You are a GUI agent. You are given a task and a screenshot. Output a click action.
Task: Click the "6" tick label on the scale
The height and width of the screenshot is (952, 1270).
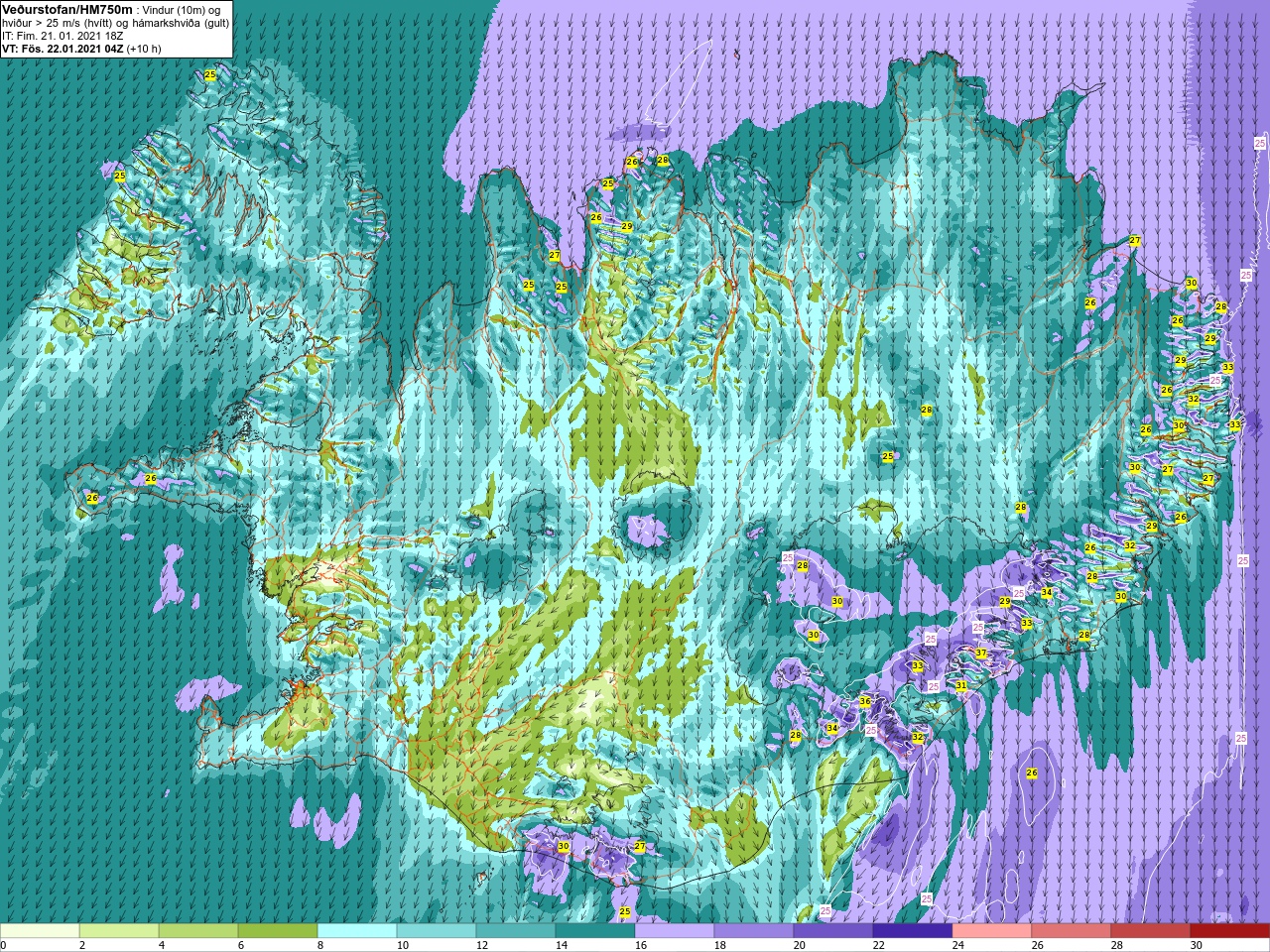(x=240, y=945)
